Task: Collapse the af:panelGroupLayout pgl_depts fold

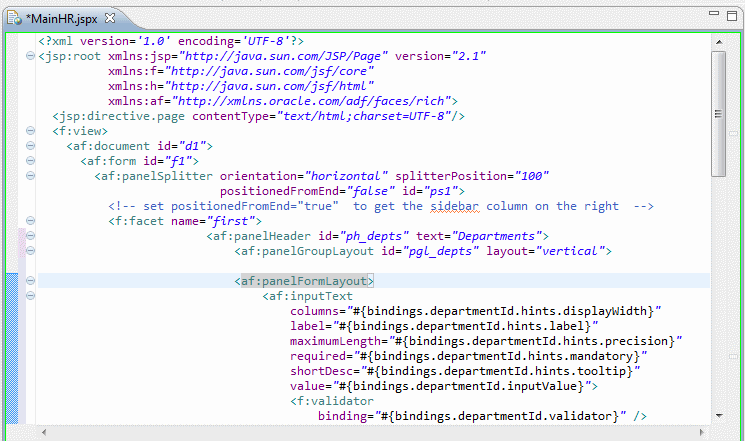Action: [x=30, y=250]
